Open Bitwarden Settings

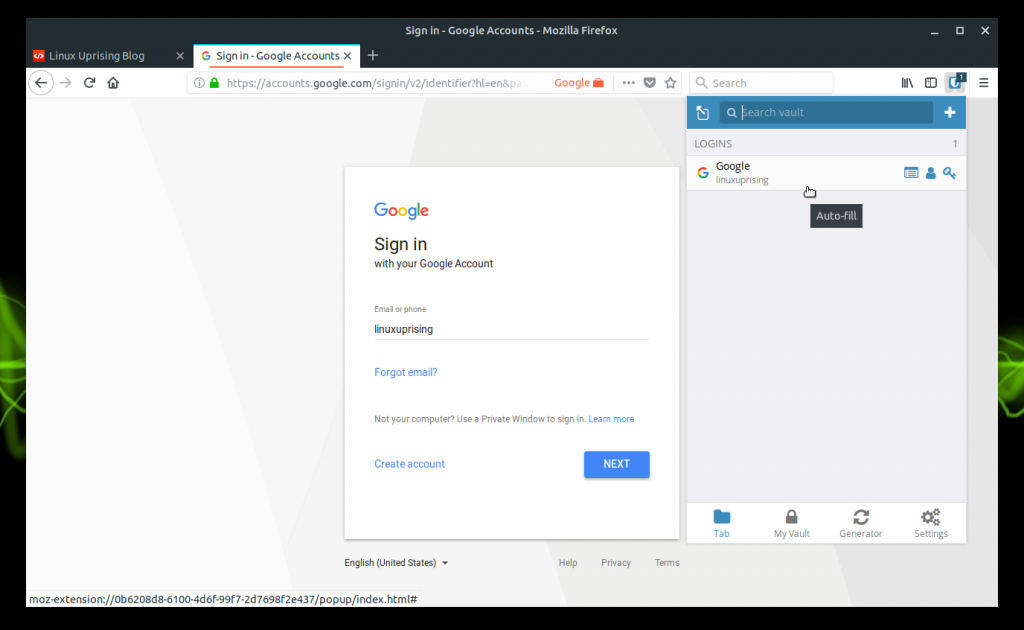930,523
